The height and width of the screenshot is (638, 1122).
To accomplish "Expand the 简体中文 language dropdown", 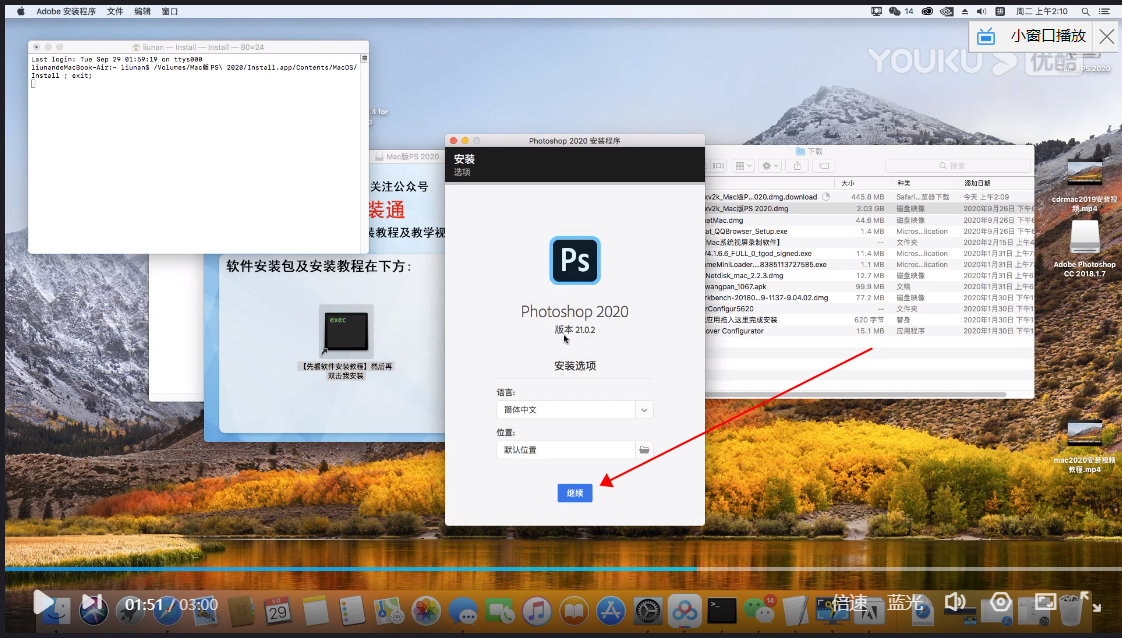I will [645, 410].
